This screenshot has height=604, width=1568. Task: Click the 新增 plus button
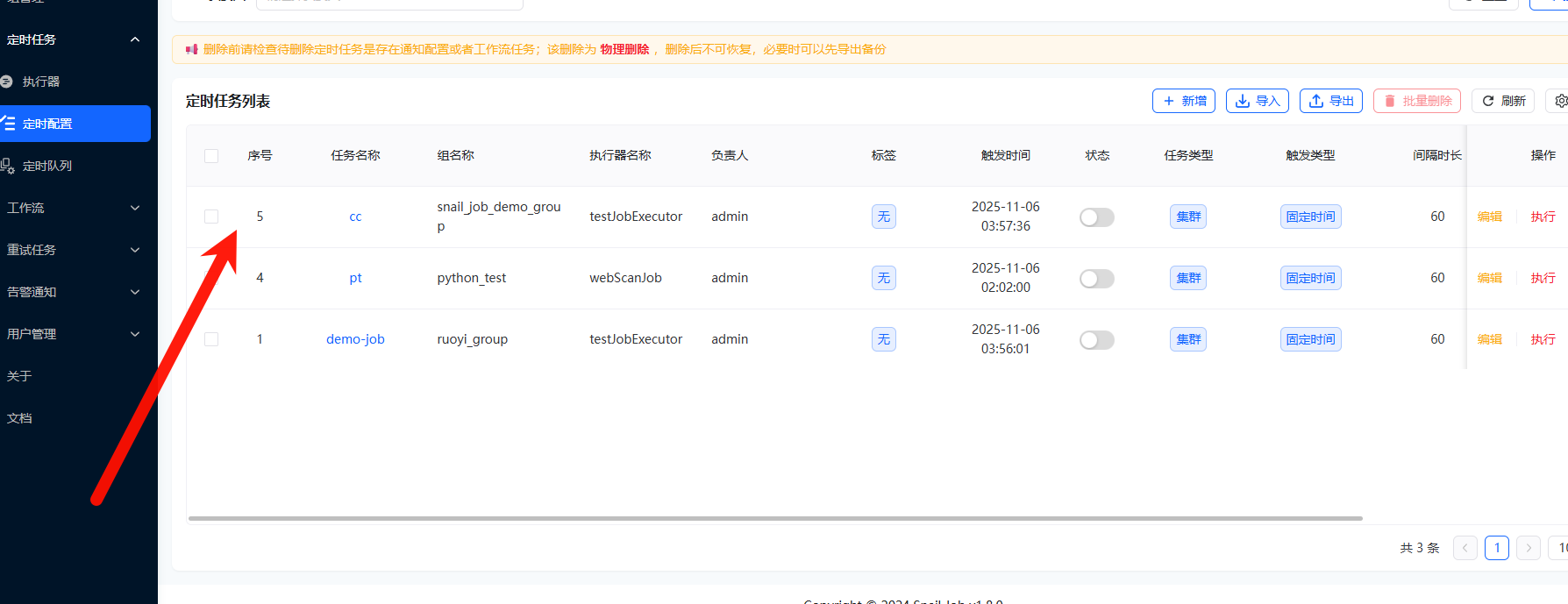click(x=1183, y=101)
